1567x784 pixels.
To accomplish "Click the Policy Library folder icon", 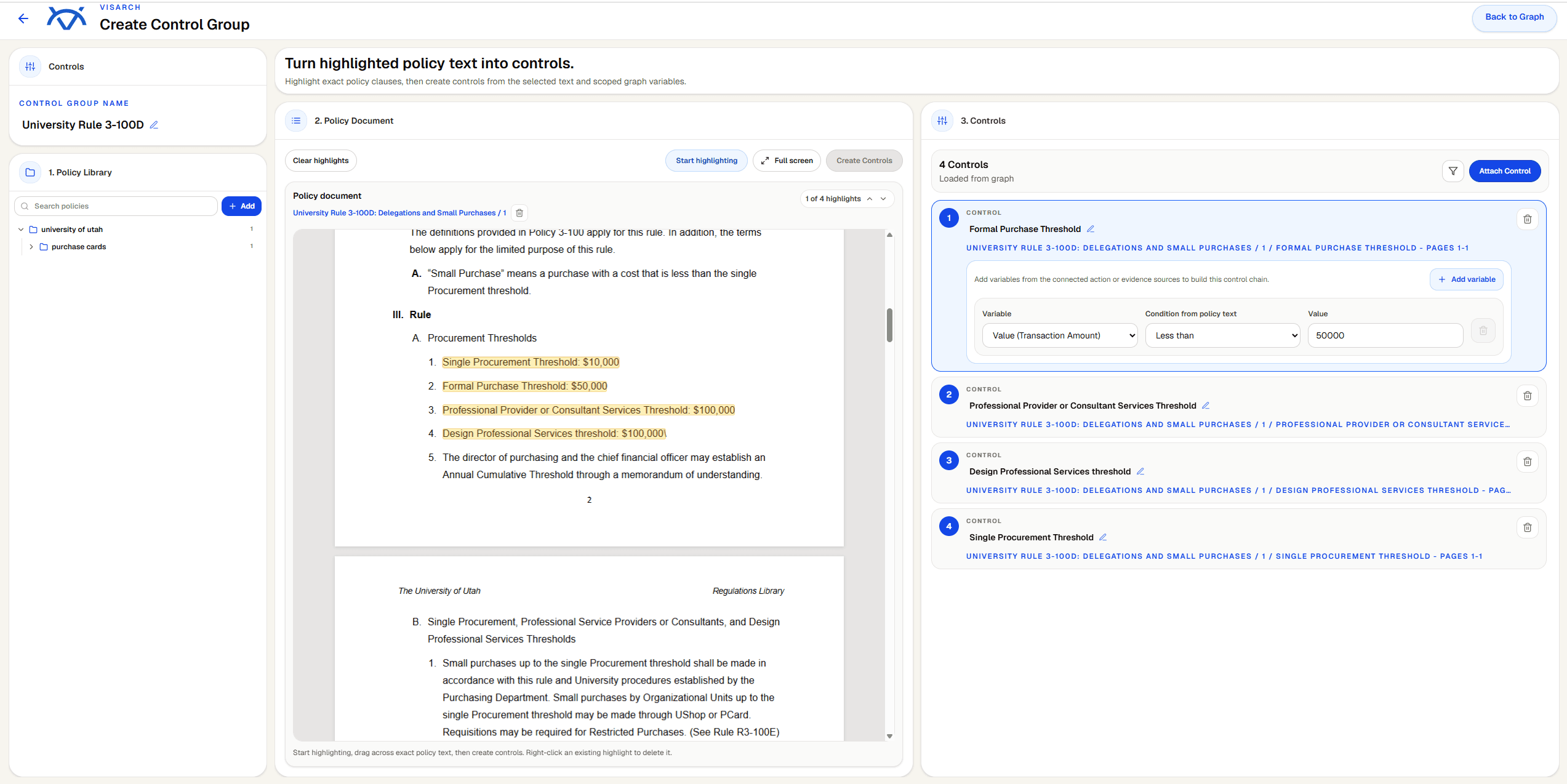I will [x=30, y=172].
